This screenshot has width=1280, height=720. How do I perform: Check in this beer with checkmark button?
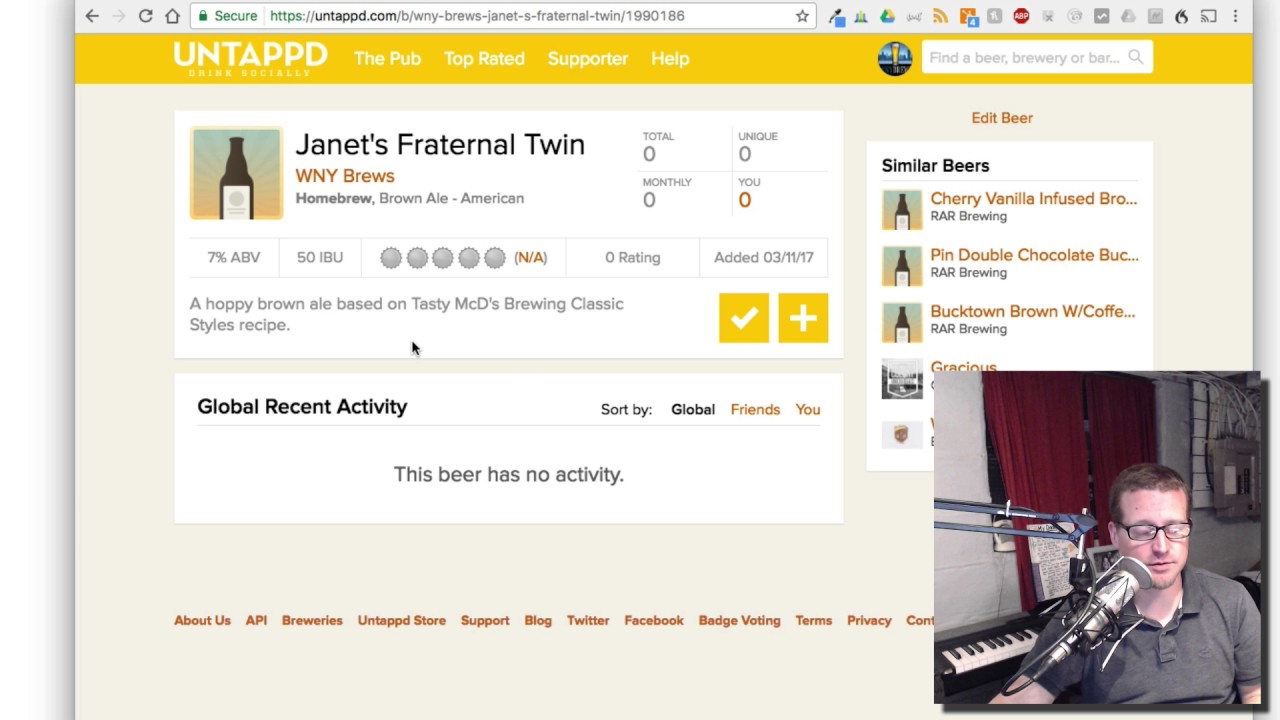[x=744, y=318]
